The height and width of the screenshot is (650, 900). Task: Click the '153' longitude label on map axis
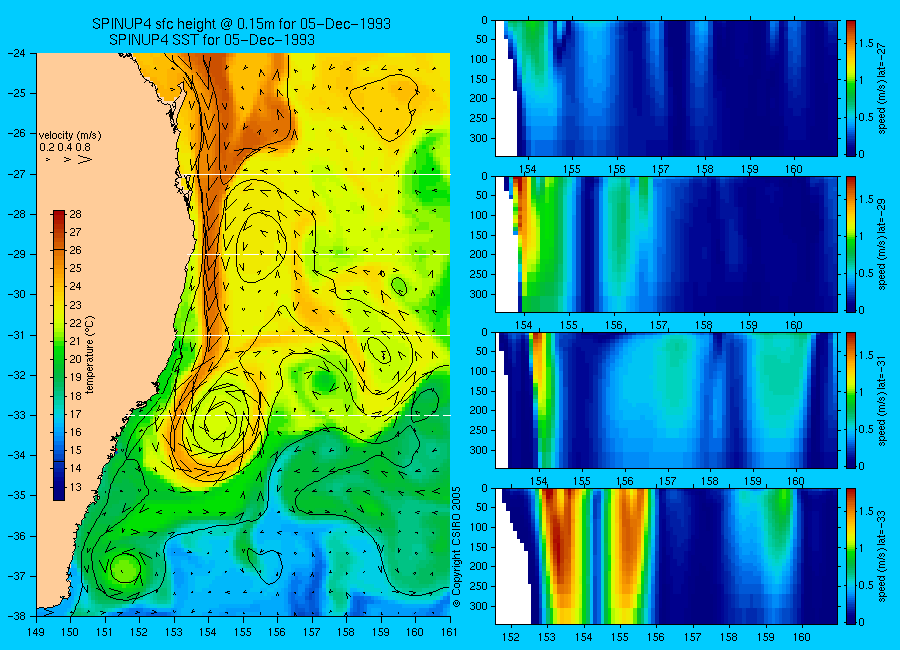(174, 633)
